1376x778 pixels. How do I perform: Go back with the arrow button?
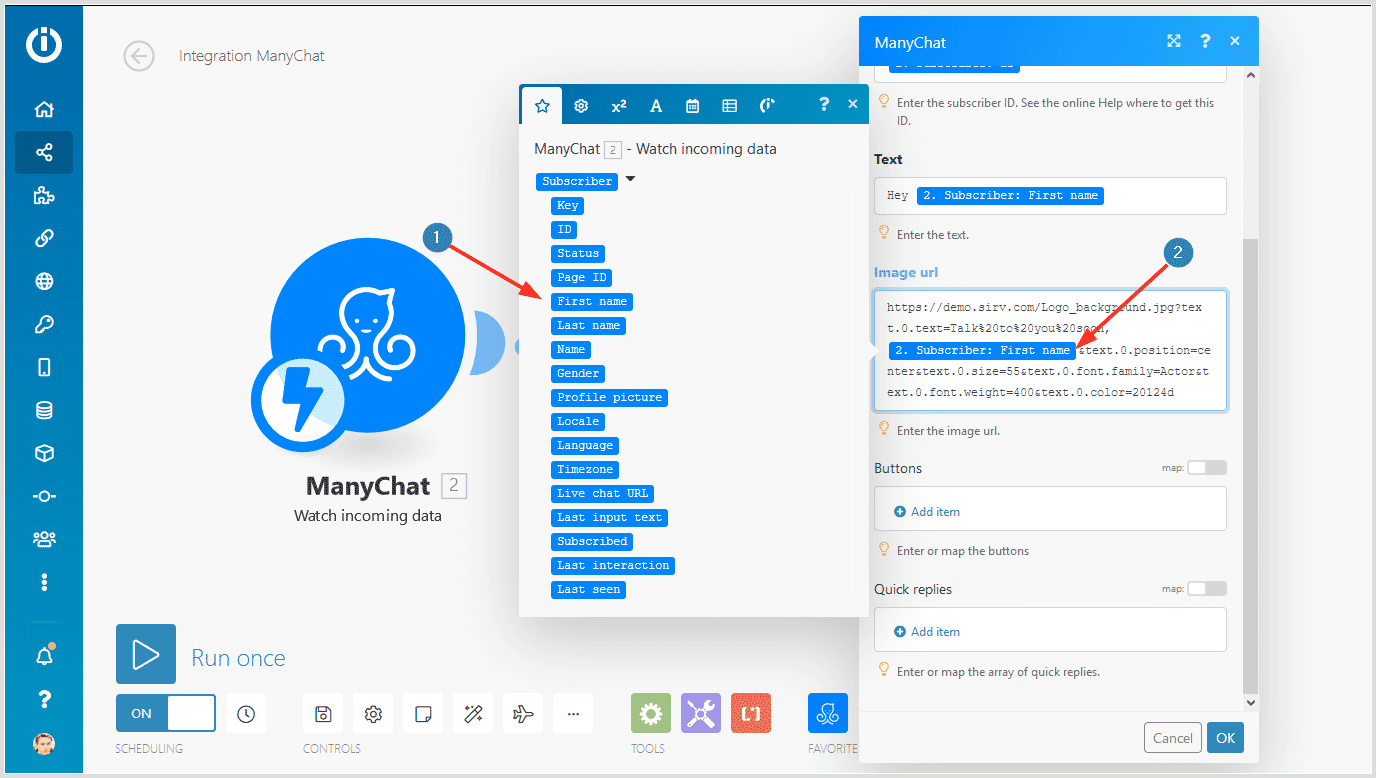coord(139,56)
